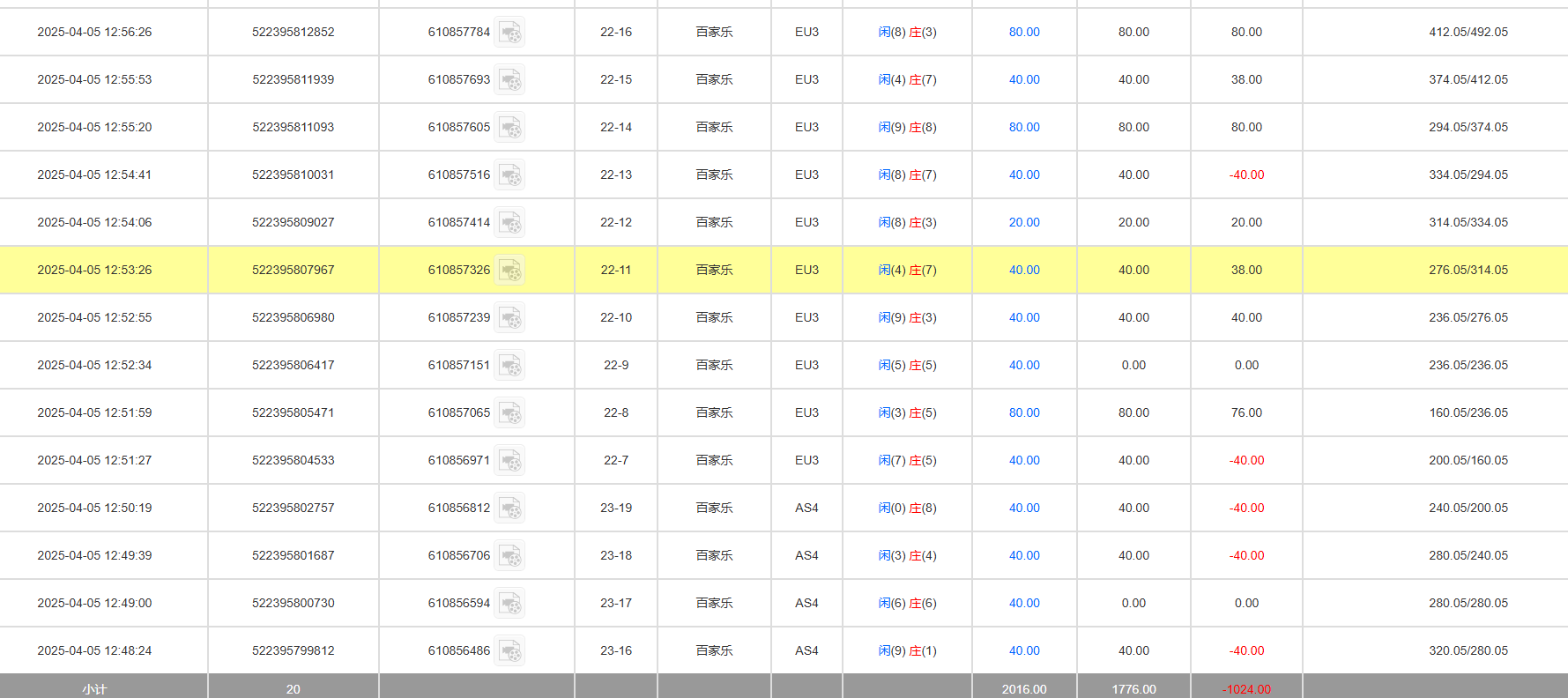This screenshot has height=698, width=1568.
Task: Open blue 20.00 bet amount link
Action: [x=1023, y=223]
